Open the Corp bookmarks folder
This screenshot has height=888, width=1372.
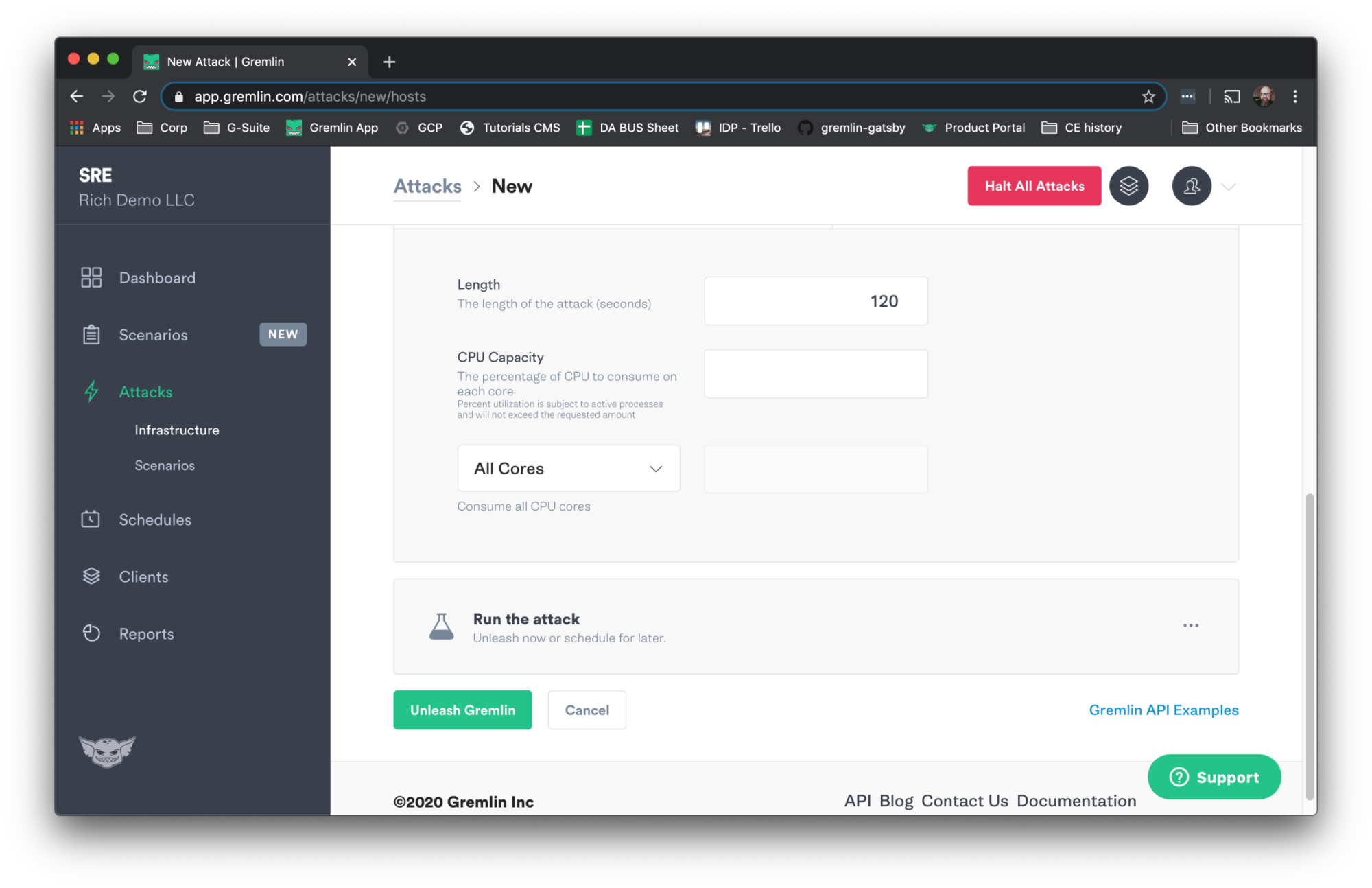tap(162, 128)
